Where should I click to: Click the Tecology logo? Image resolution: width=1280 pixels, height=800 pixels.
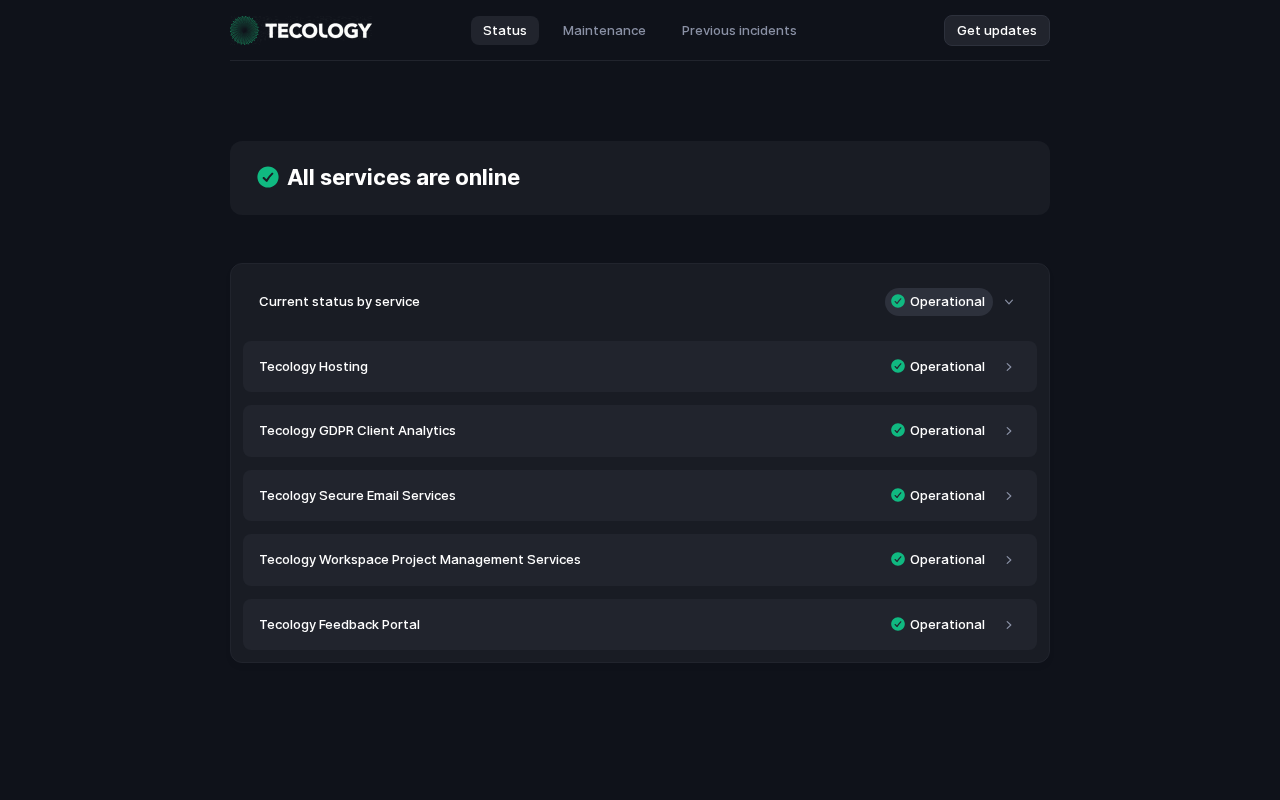click(300, 30)
